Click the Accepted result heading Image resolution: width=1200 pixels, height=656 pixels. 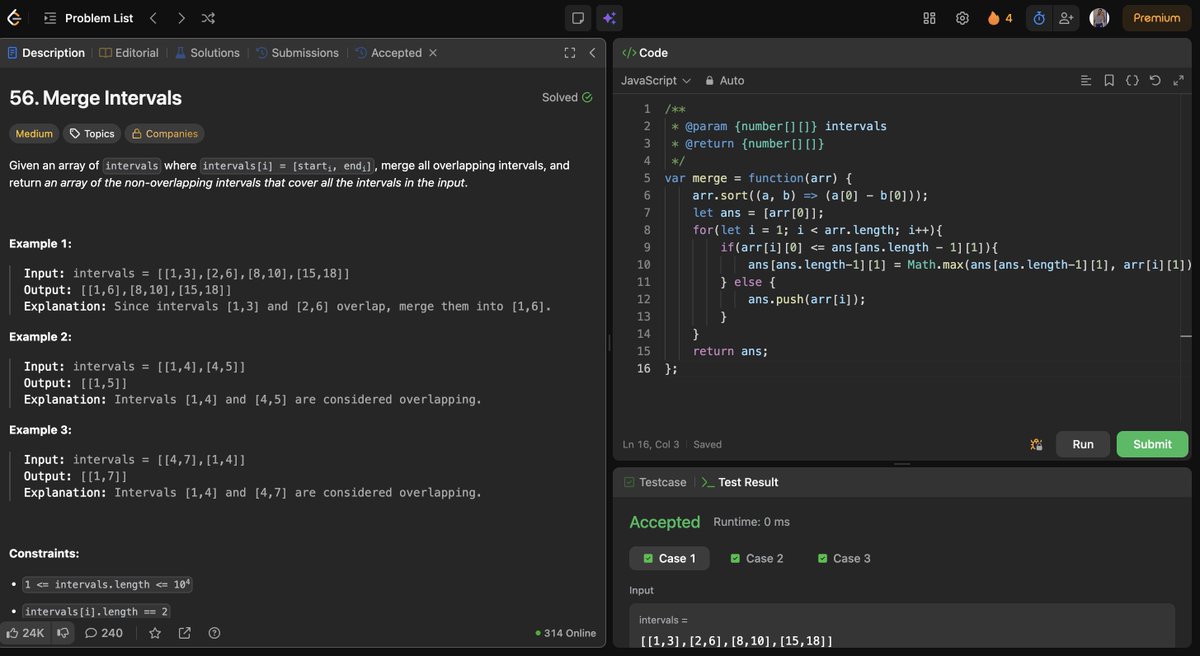(664, 522)
